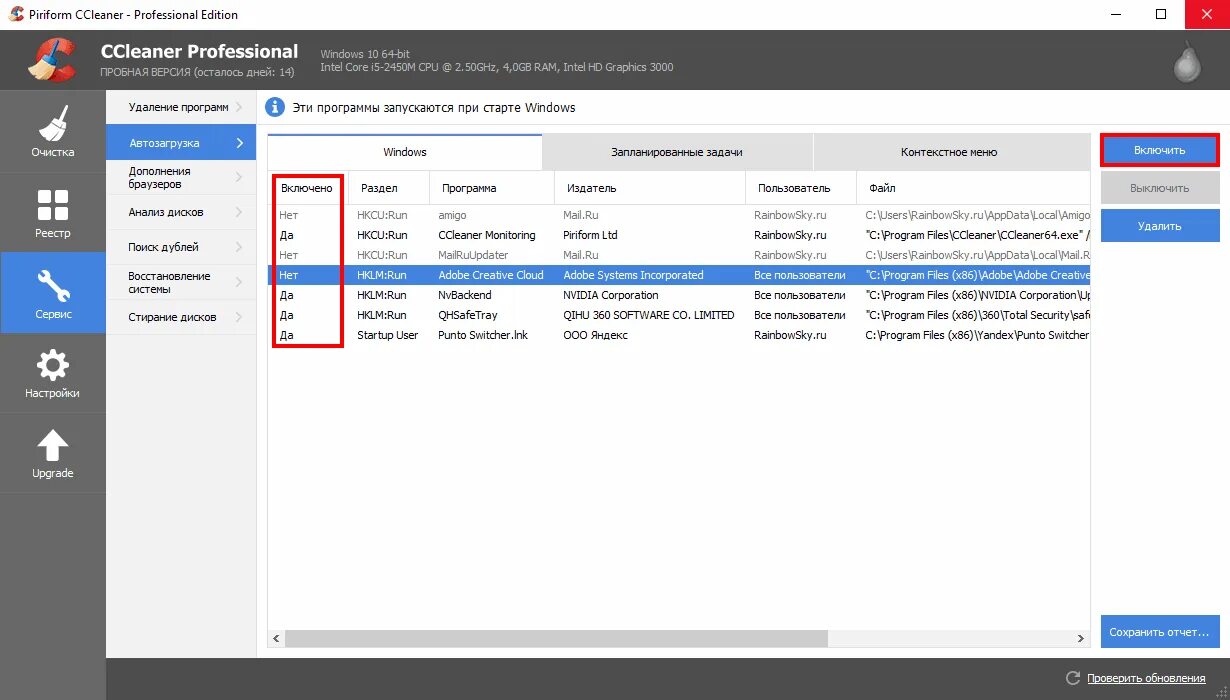Click Проверить обновления link

click(1146, 678)
